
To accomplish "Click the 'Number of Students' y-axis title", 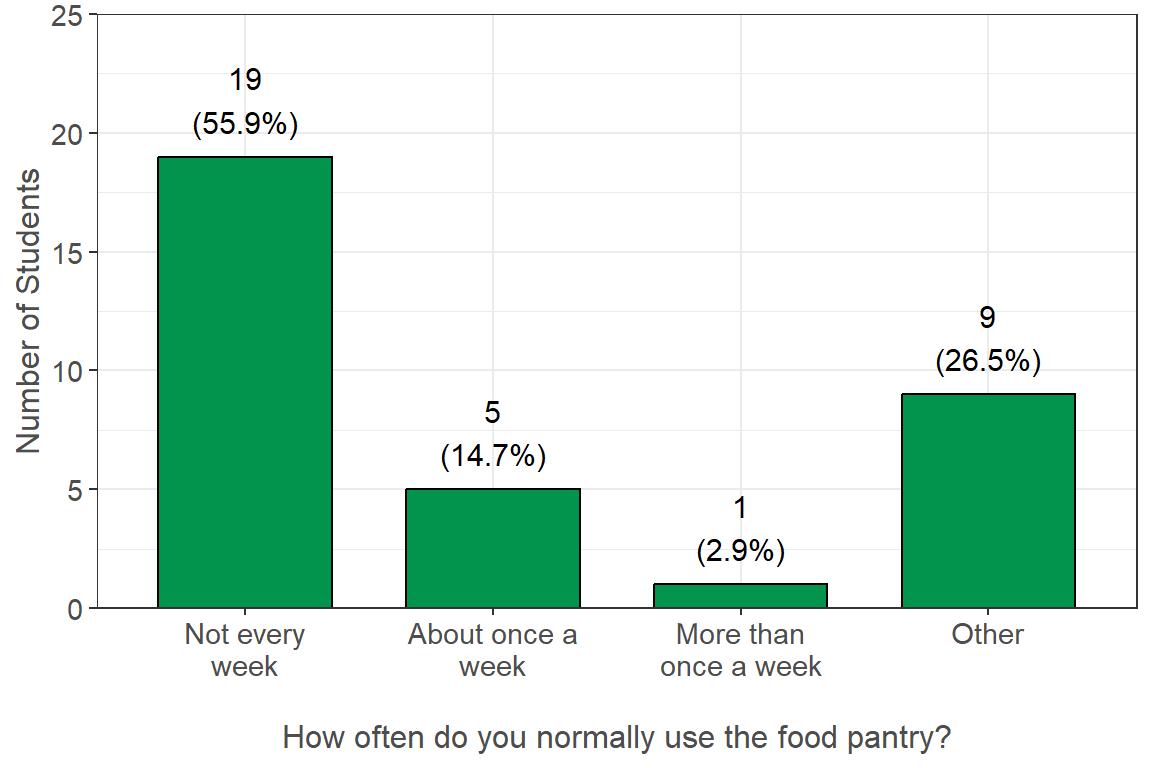I will pos(30,311).
